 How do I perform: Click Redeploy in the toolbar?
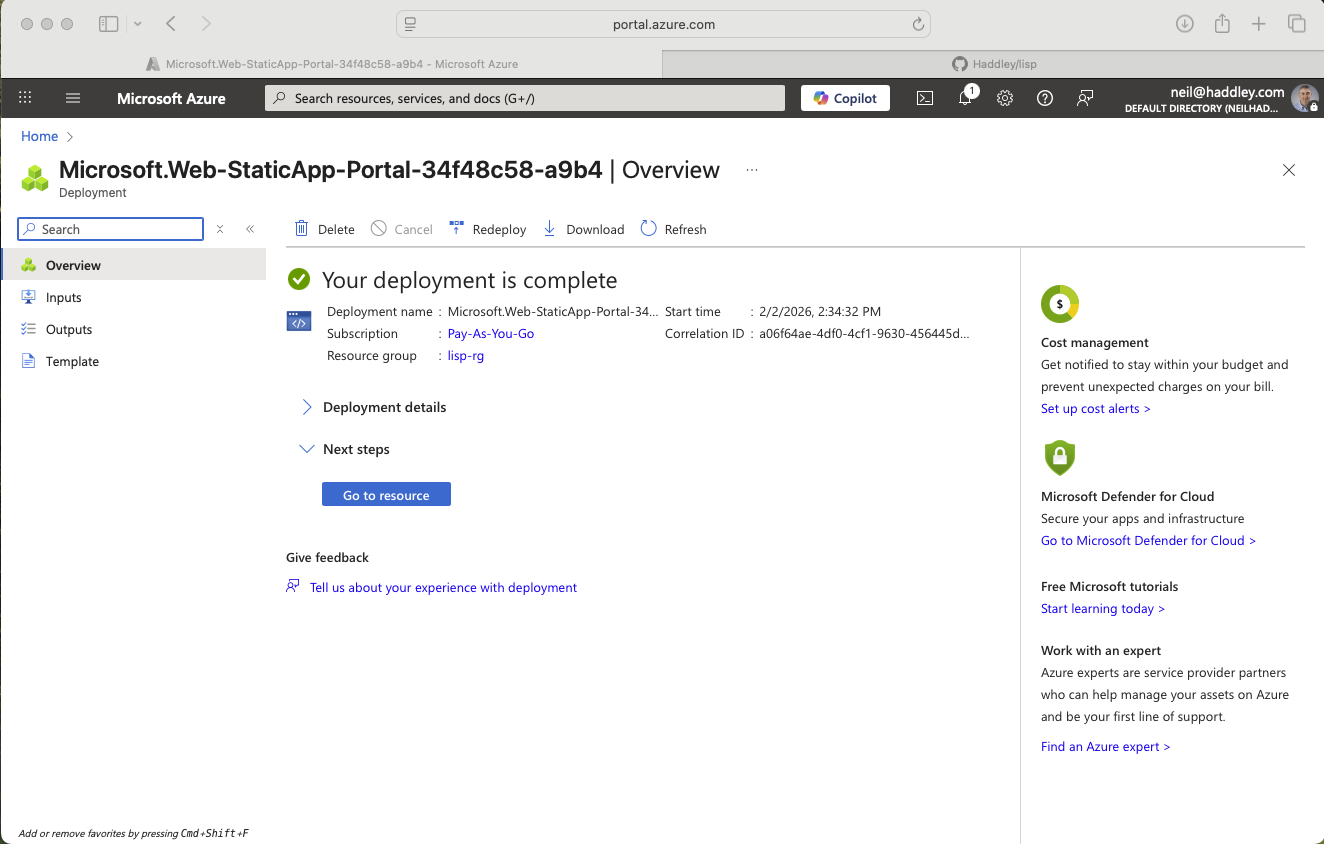pos(488,229)
